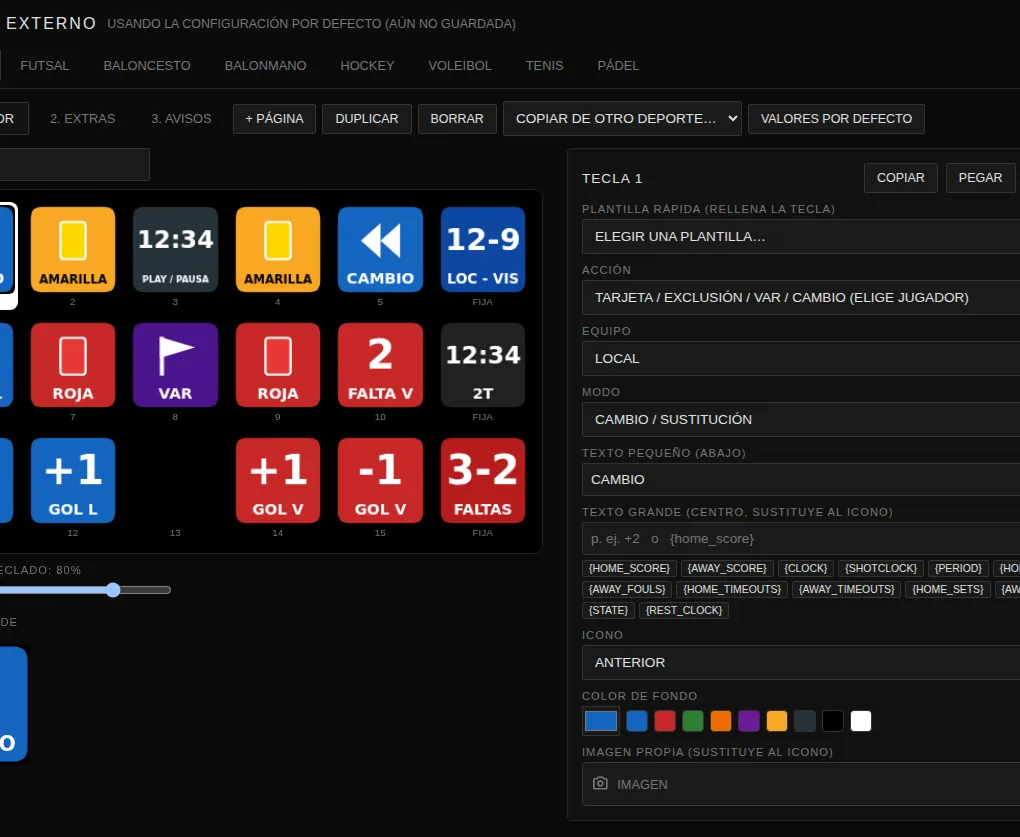Click the PEGAR button
This screenshot has height=837, width=1020.
click(x=980, y=178)
